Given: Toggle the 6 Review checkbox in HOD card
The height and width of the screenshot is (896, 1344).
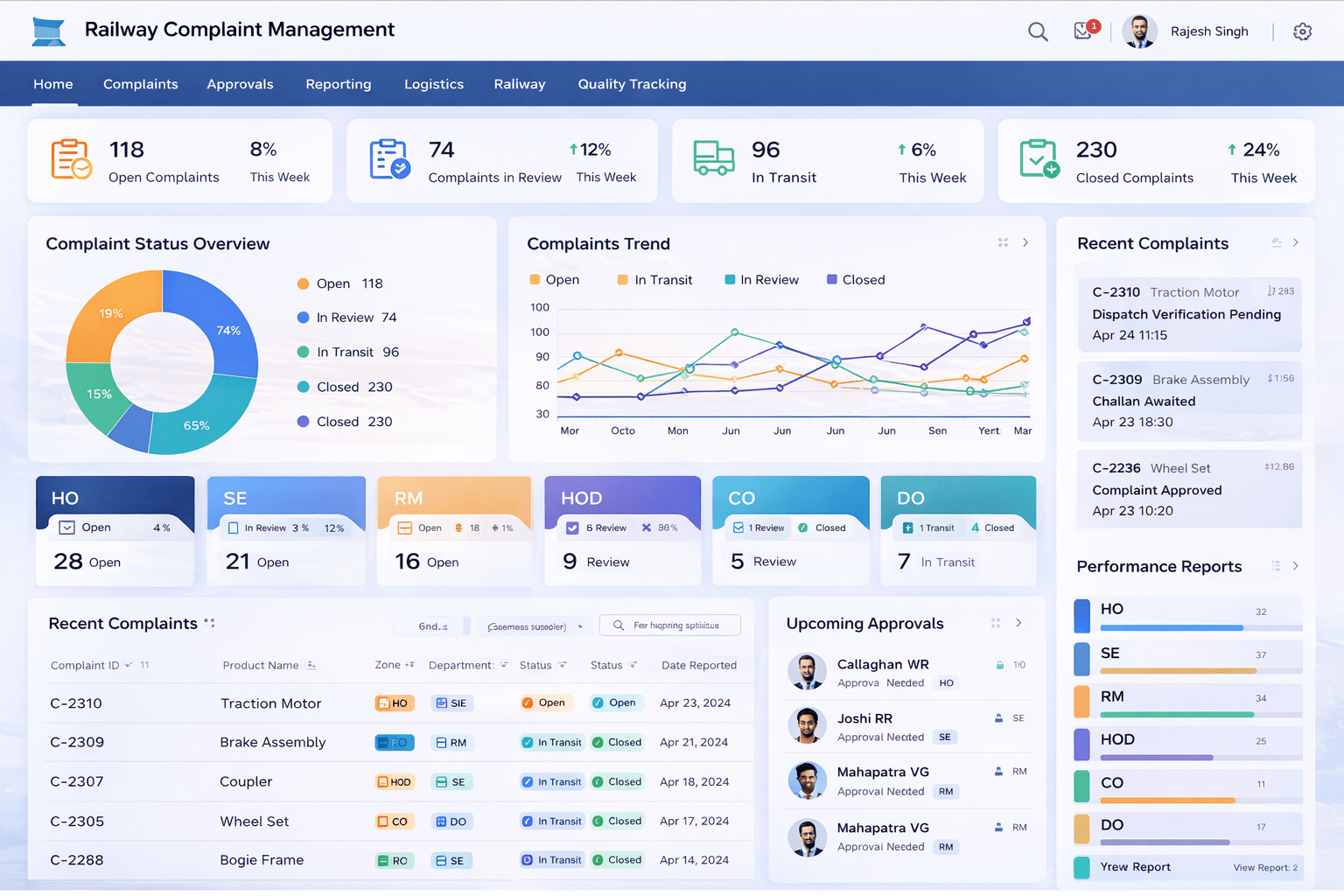Looking at the screenshot, I should coord(572,528).
